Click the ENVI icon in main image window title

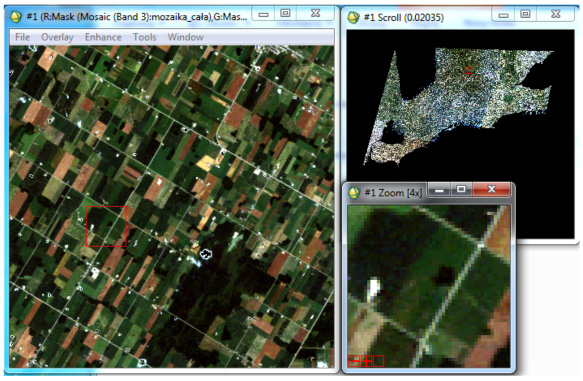coord(16,16)
